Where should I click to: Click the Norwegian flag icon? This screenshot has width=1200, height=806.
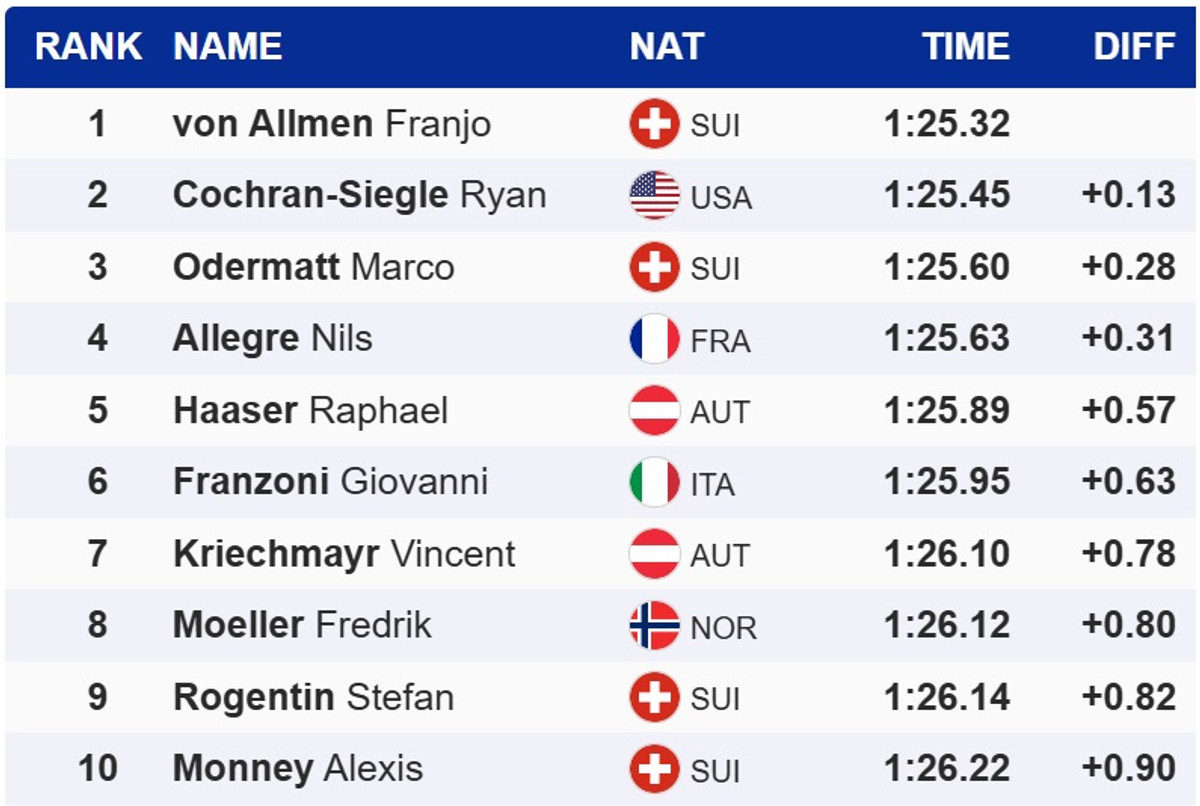(654, 626)
